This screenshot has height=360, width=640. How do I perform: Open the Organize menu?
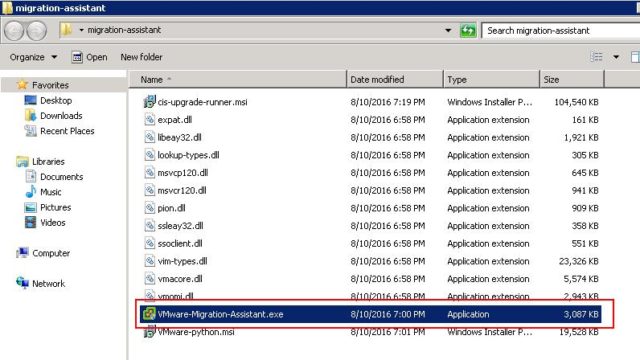point(33,57)
